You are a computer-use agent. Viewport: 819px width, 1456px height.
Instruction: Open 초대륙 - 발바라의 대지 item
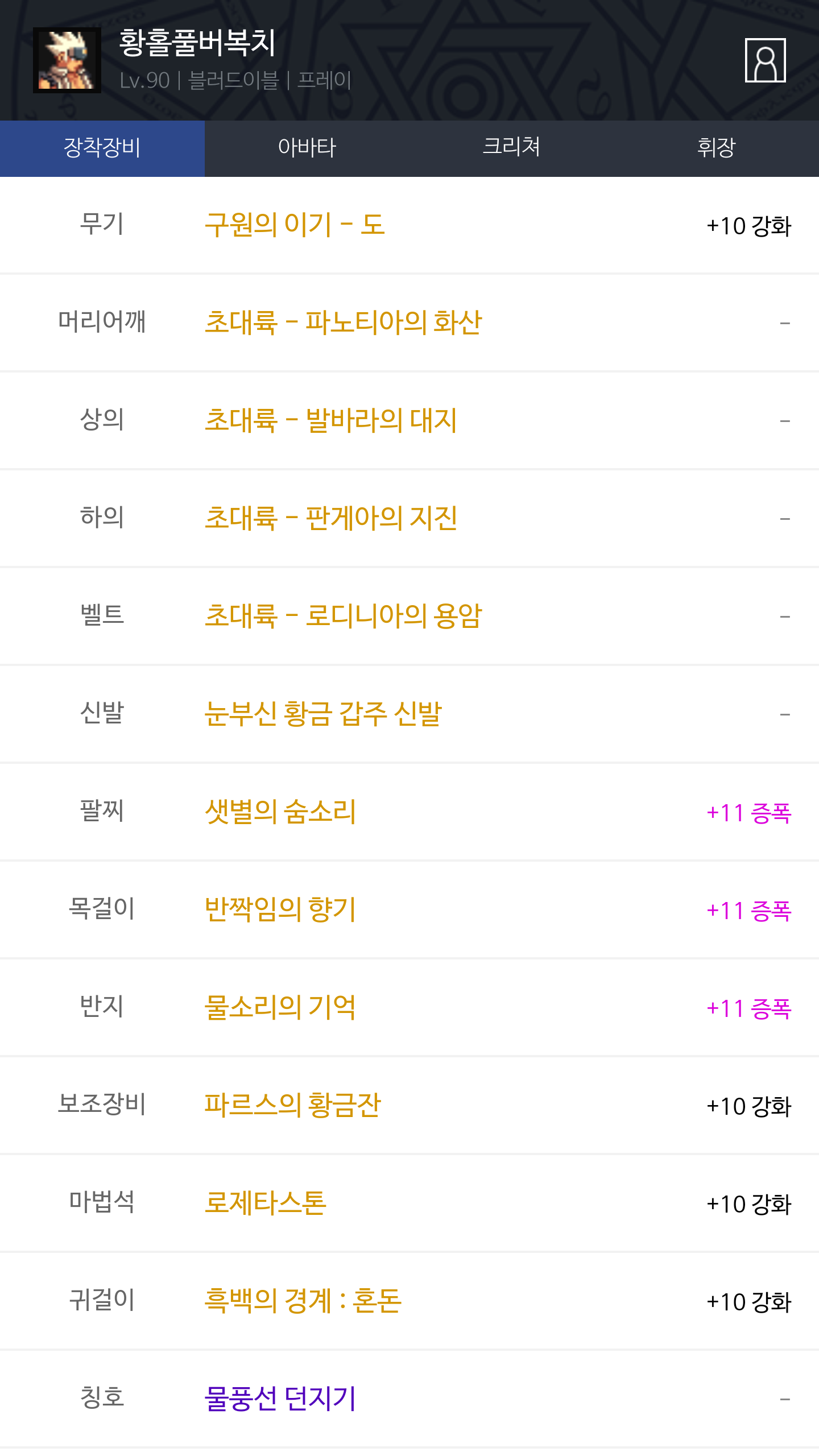coord(330,420)
